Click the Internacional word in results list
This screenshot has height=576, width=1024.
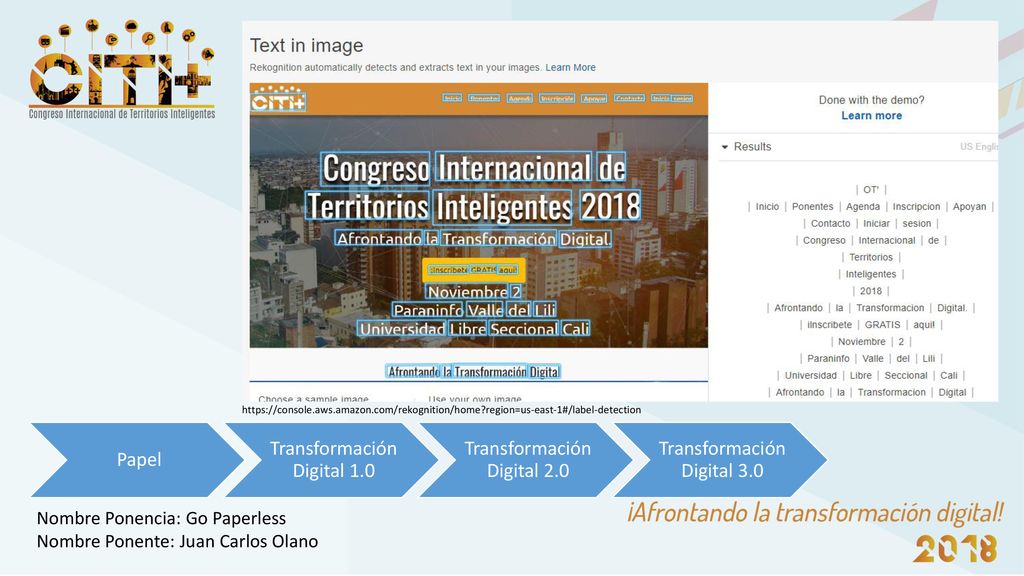click(887, 240)
